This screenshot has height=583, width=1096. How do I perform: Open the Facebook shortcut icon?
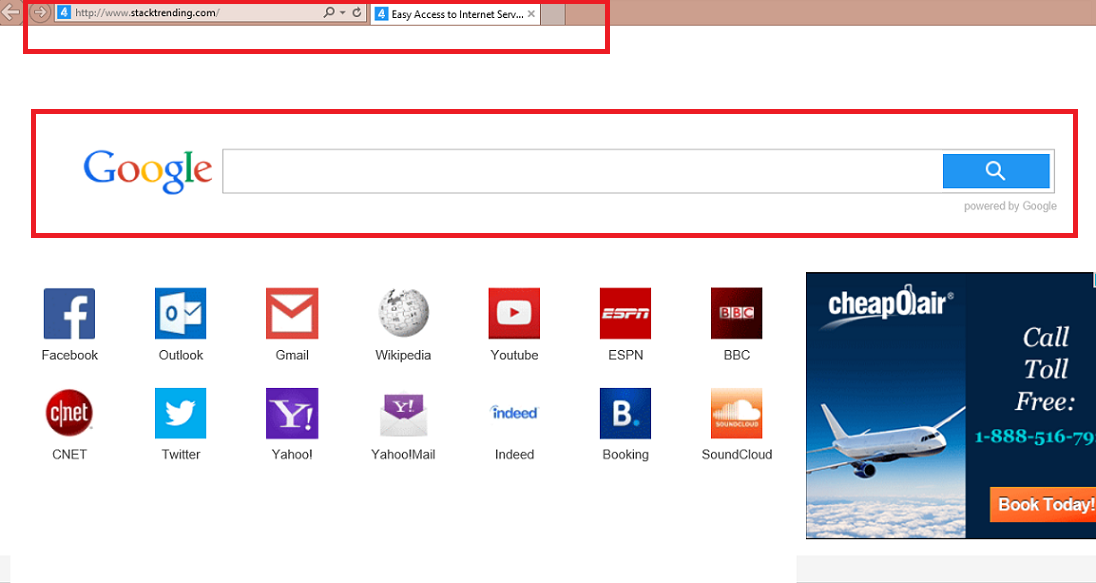[x=69, y=314]
